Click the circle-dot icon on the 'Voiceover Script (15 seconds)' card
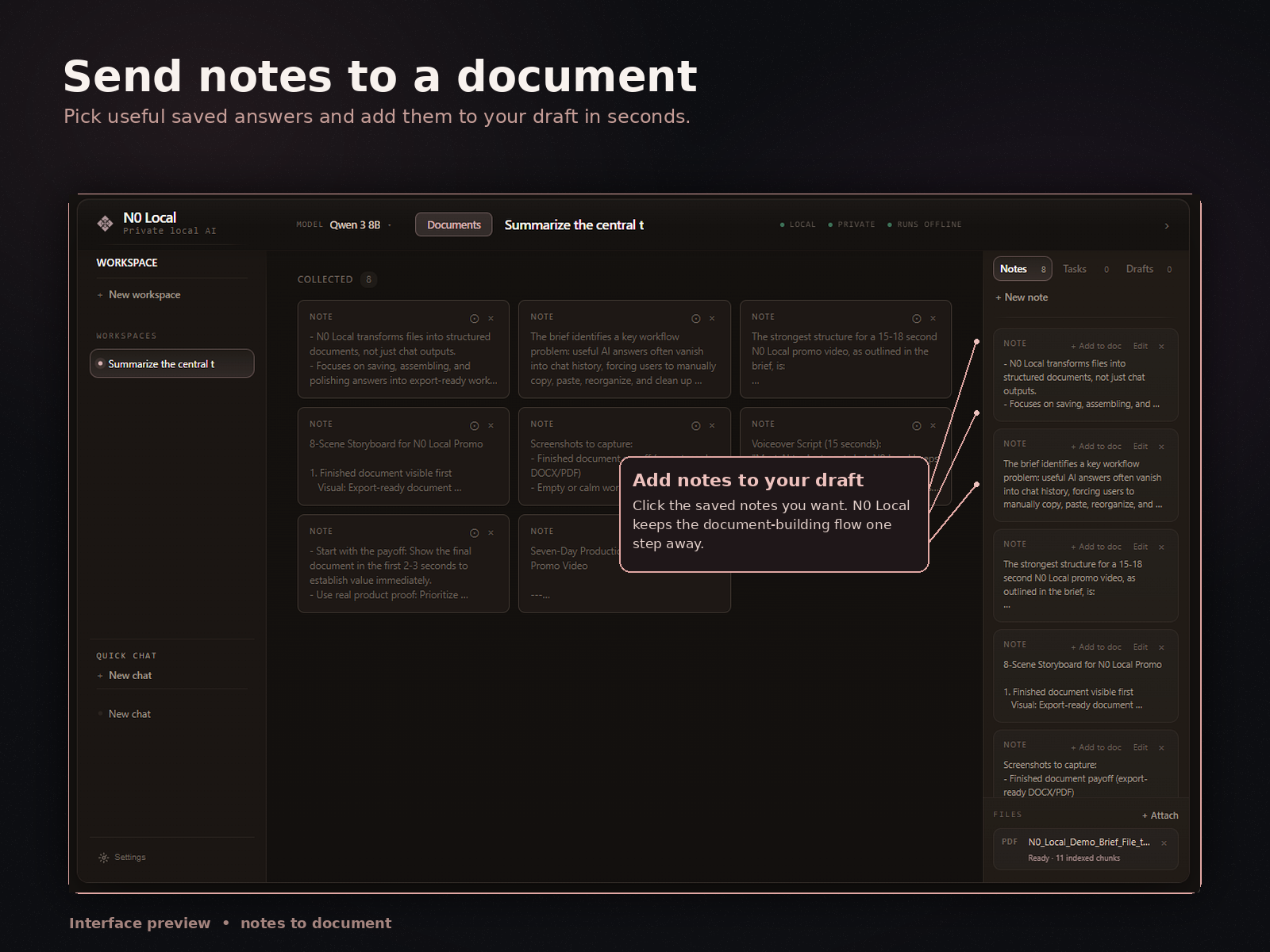Image resolution: width=1270 pixels, height=952 pixels. point(917,426)
